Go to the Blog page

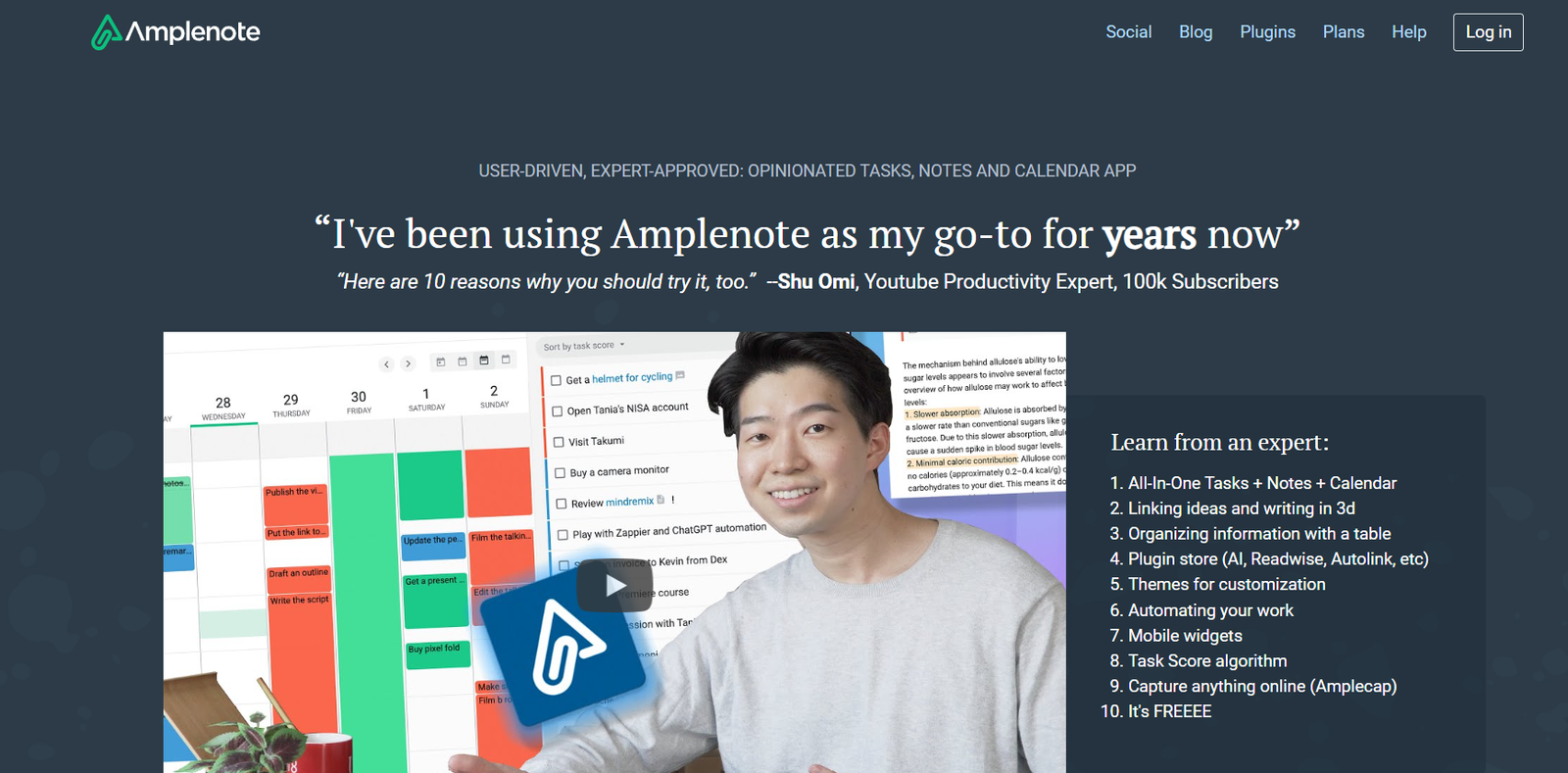[x=1195, y=32]
